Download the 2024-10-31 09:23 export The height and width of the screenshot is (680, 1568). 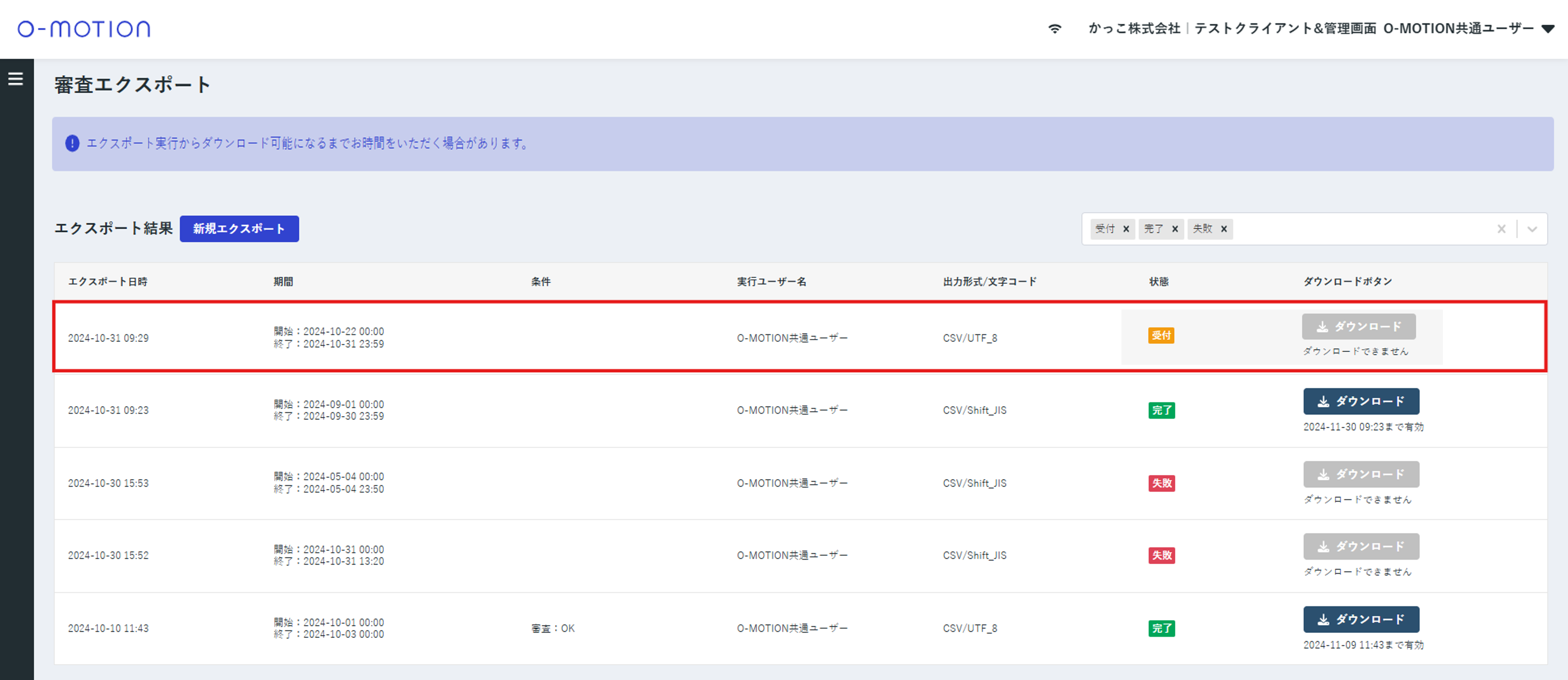tap(1361, 402)
